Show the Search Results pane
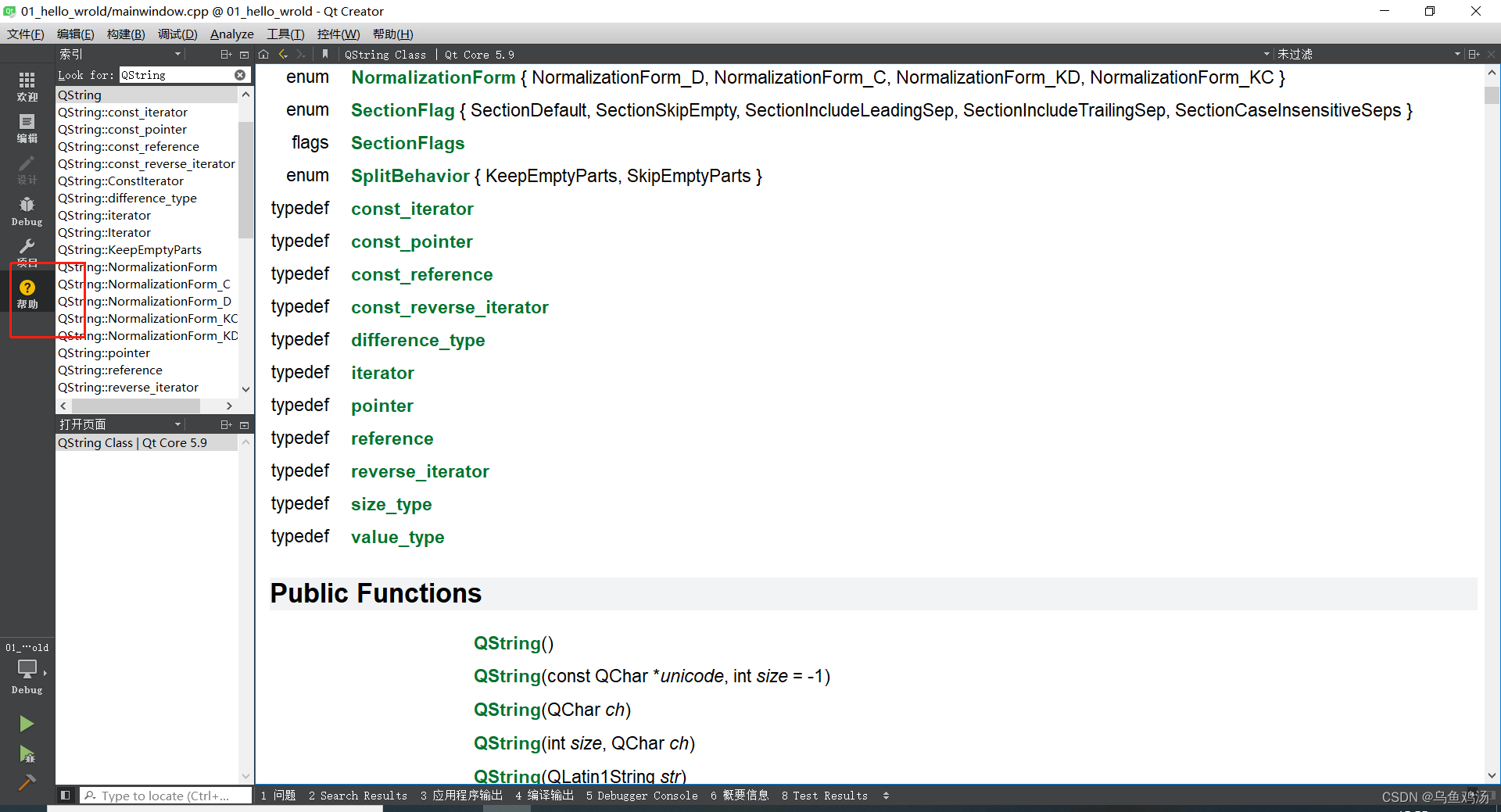The width and height of the screenshot is (1501, 812). tap(358, 796)
